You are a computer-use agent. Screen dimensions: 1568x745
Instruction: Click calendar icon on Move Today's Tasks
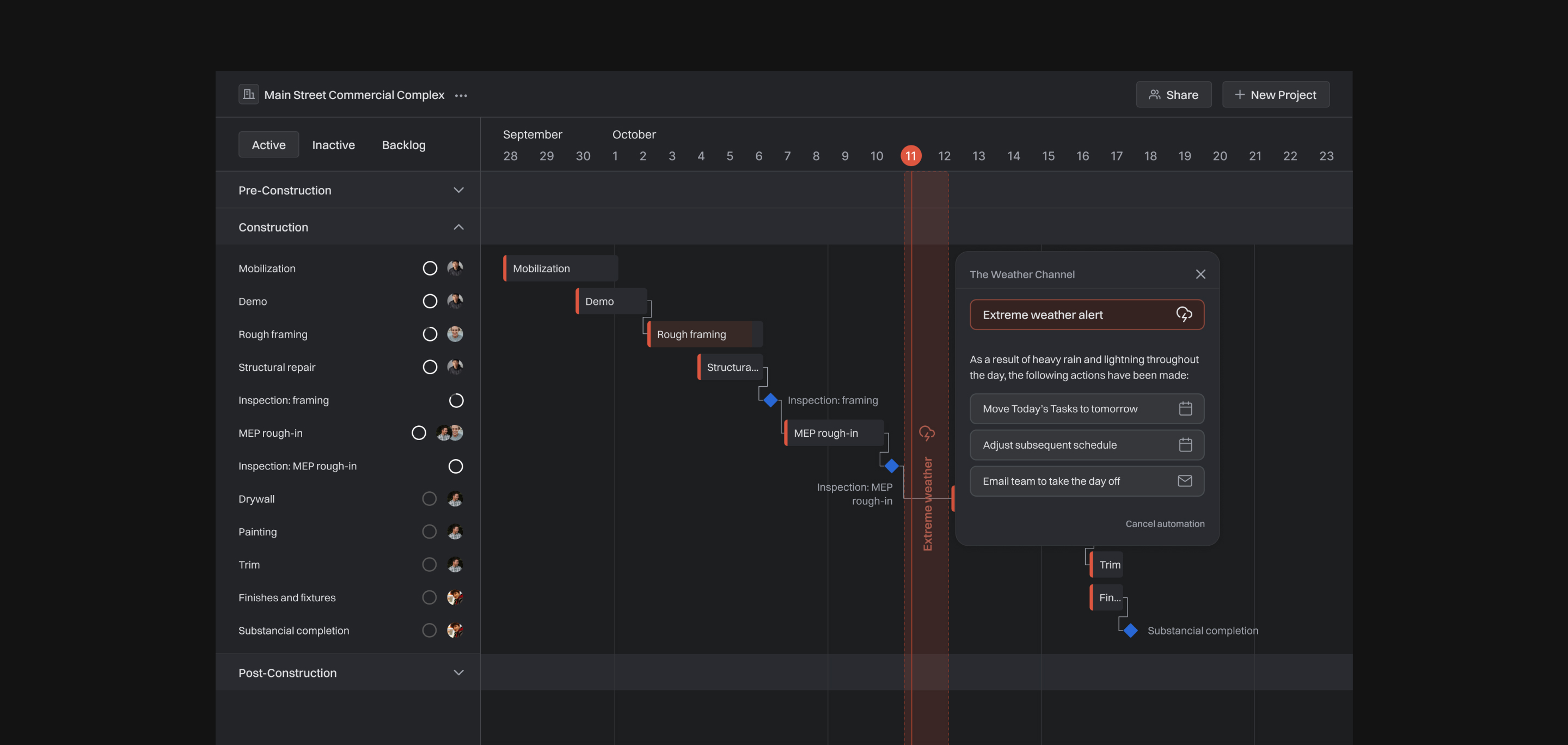click(1185, 408)
